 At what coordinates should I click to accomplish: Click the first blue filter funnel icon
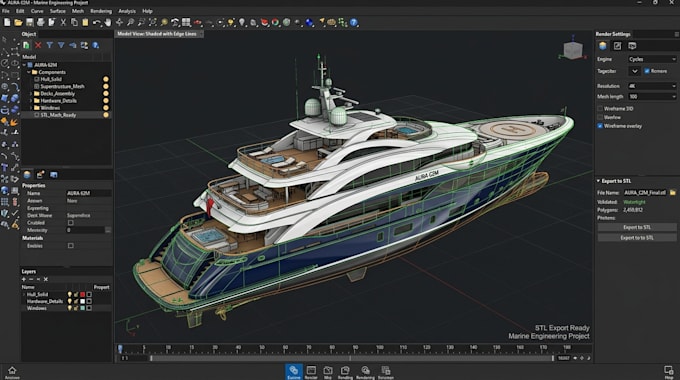point(49,45)
